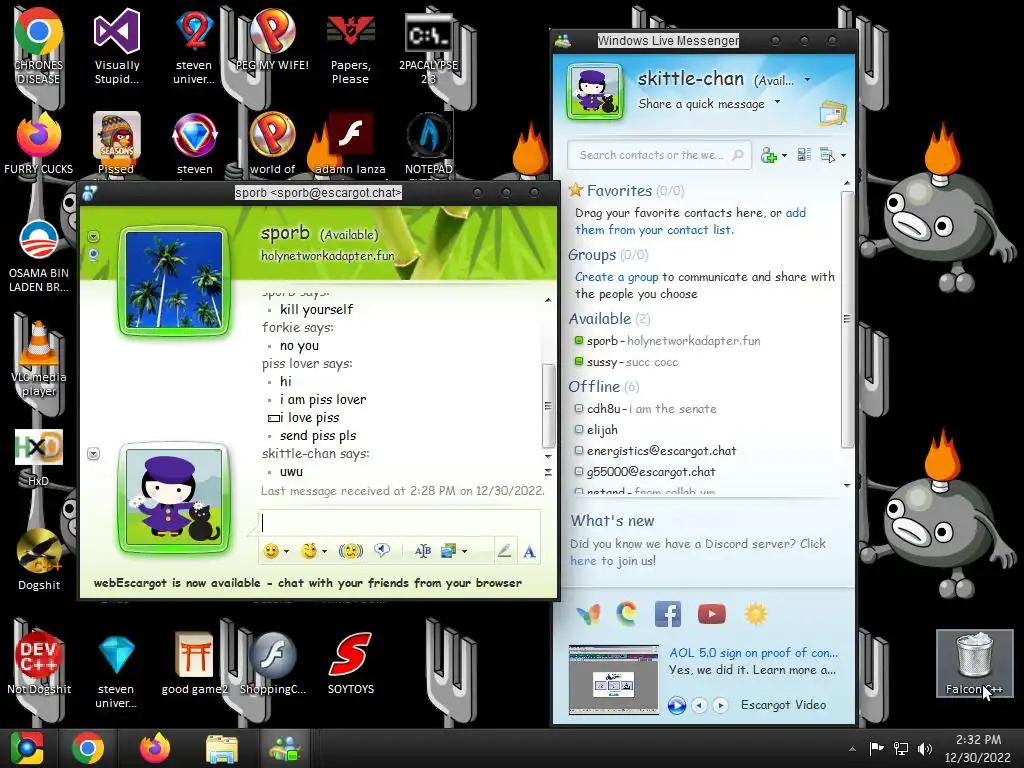Viewport: 1024px width, 768px height.
Task: Click the Start button on the taskbar
Action: [27, 748]
